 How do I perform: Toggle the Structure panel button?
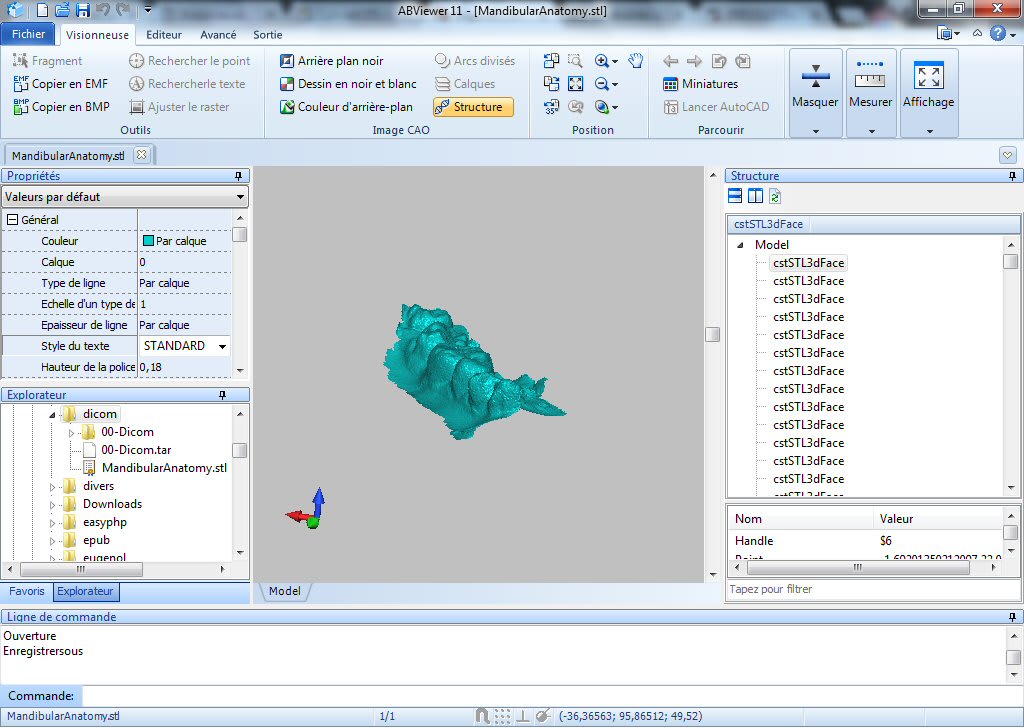click(x=473, y=107)
